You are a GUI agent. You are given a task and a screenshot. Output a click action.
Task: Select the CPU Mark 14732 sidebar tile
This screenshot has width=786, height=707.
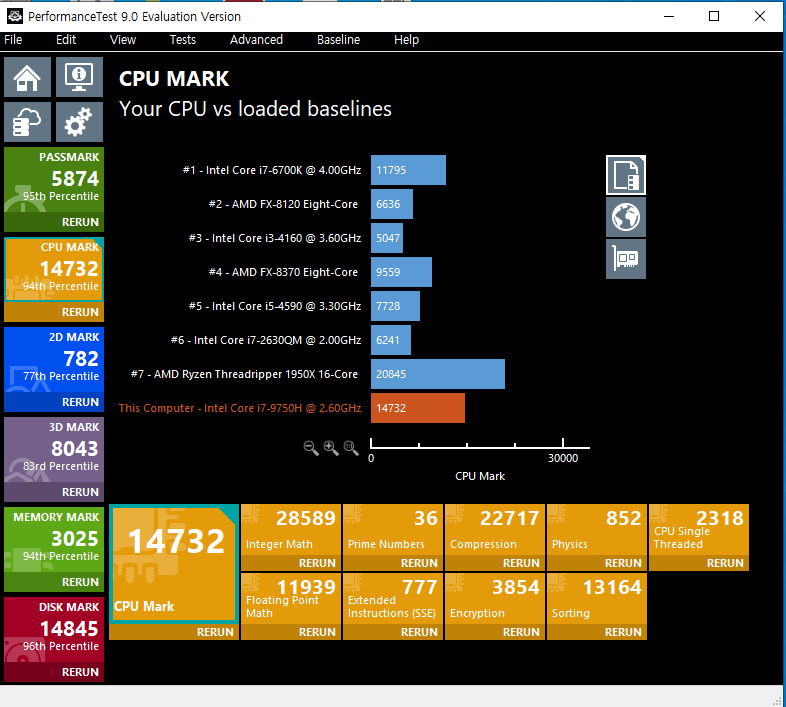54,270
